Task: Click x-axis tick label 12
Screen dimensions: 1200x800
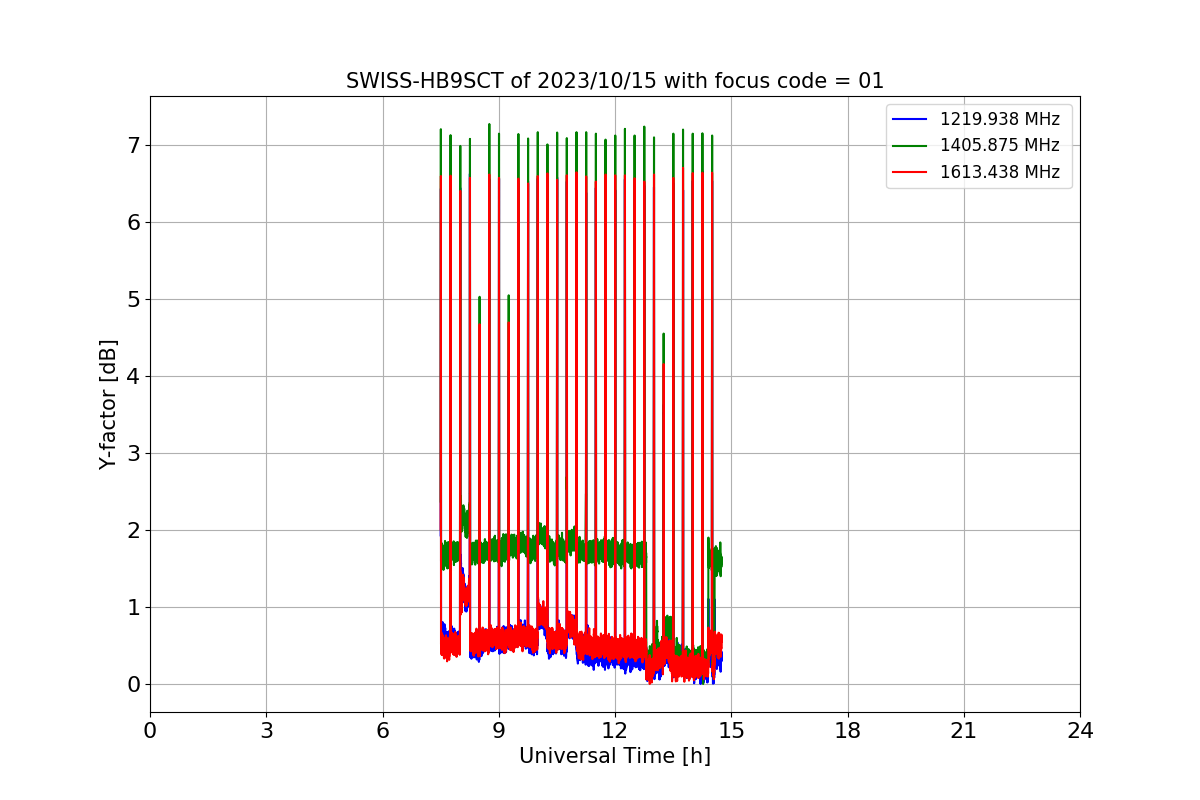Action: tap(615, 731)
